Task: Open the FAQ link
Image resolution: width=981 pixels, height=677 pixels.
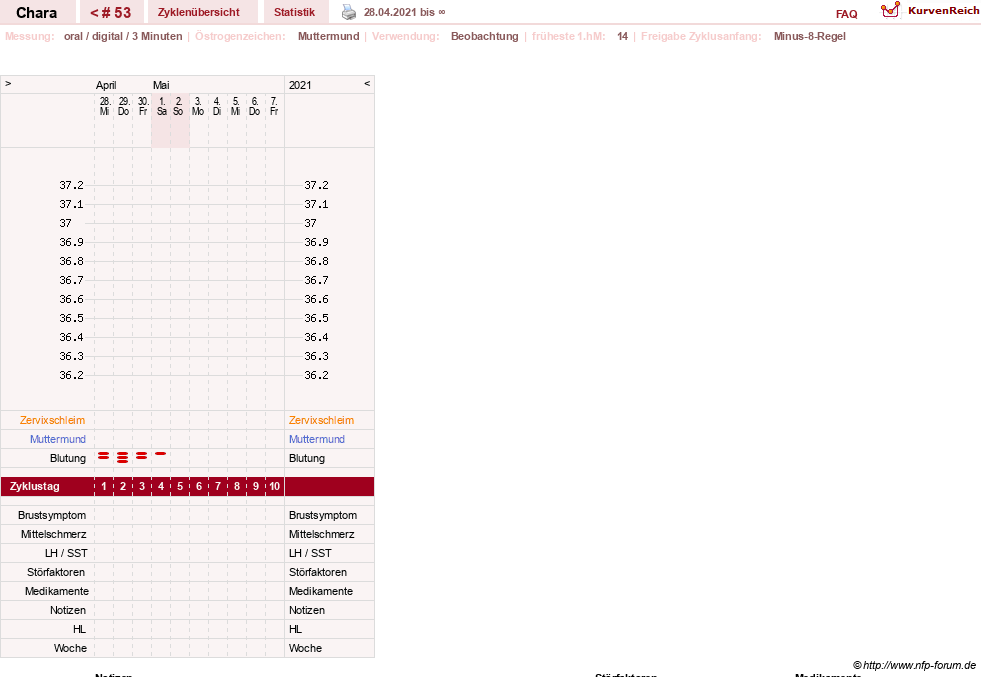Action: pyautogui.click(x=846, y=14)
